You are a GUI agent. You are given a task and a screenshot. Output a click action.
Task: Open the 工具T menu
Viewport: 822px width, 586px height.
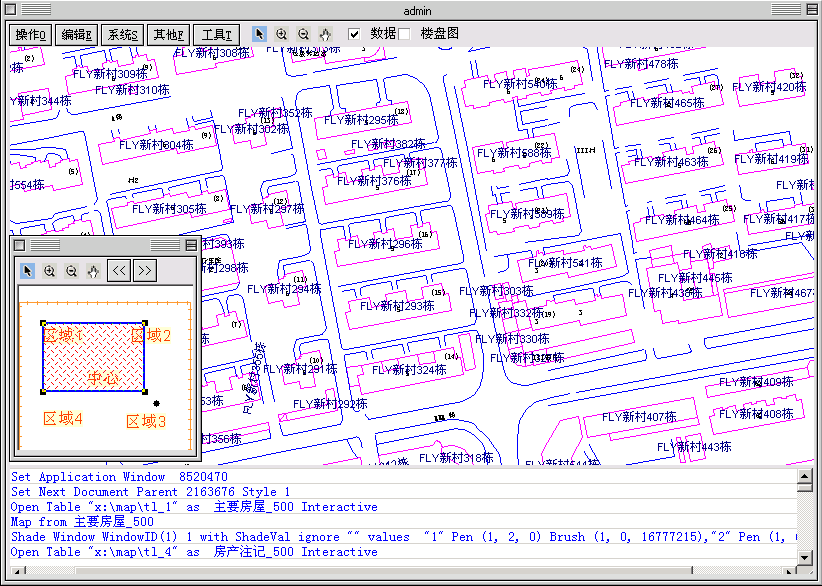click(217, 35)
